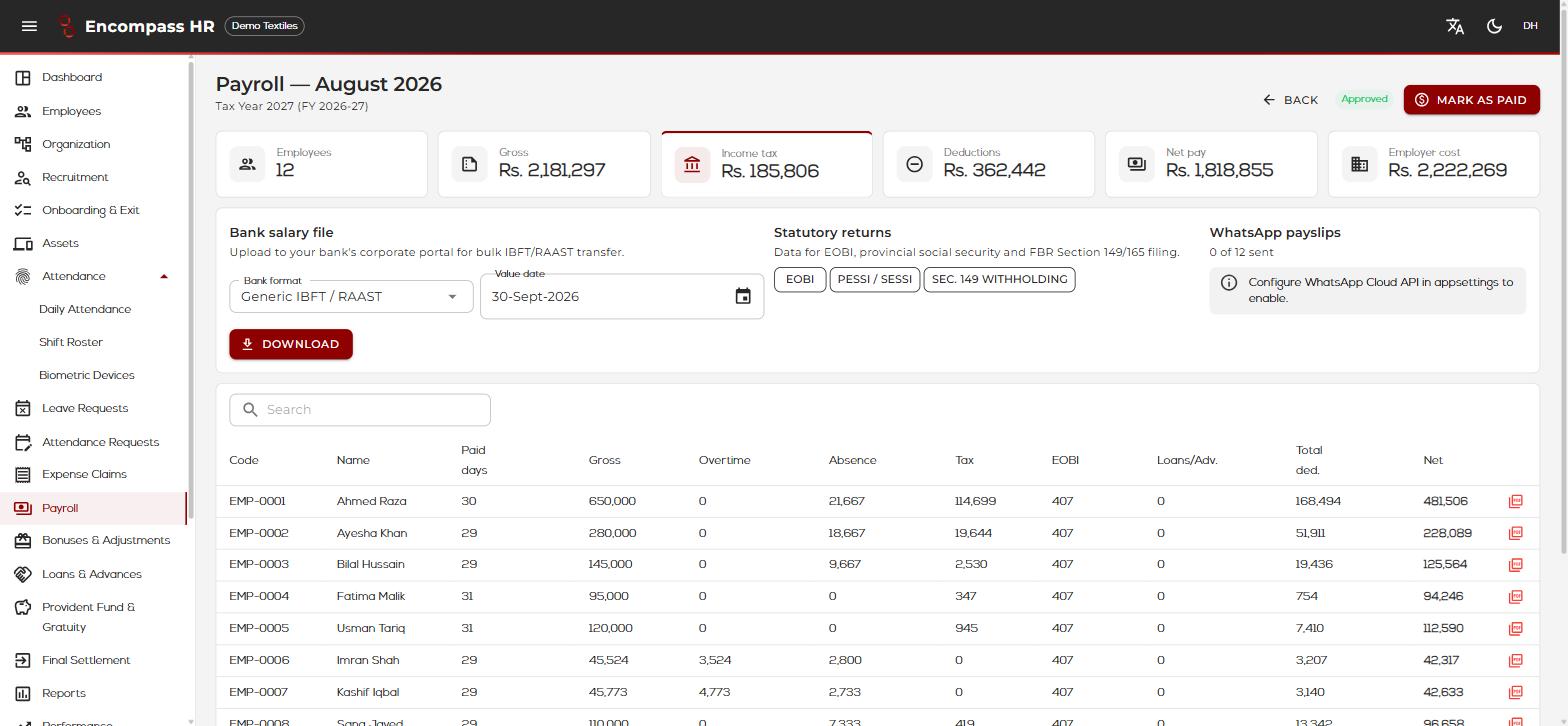Open the Demo Textiles company selector
This screenshot has height=726, width=1568.
pos(265,26)
